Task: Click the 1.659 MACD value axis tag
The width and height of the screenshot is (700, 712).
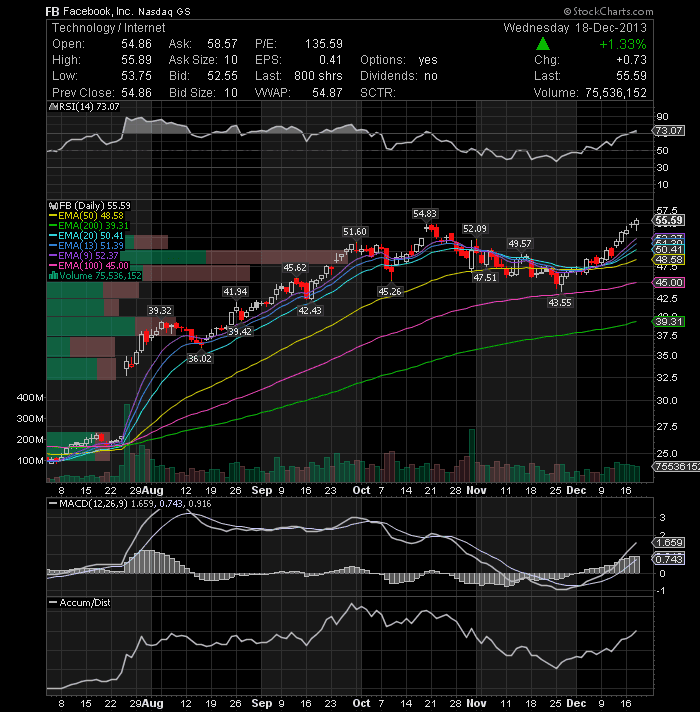Action: click(669, 543)
